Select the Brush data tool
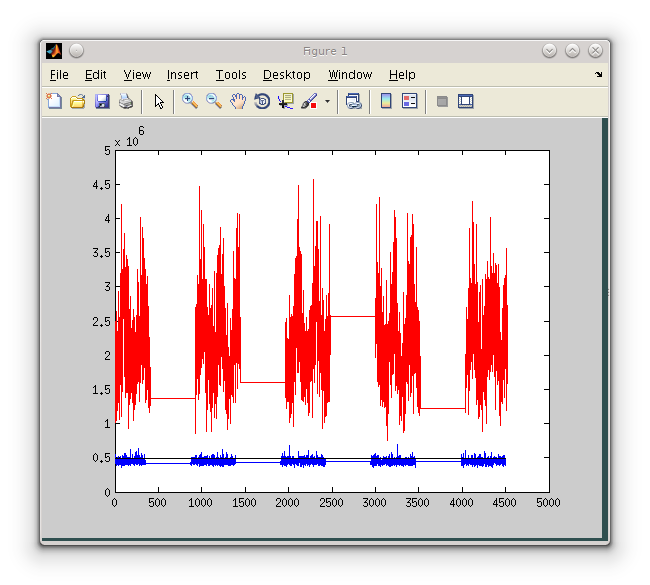The image size is (650, 585). point(308,101)
